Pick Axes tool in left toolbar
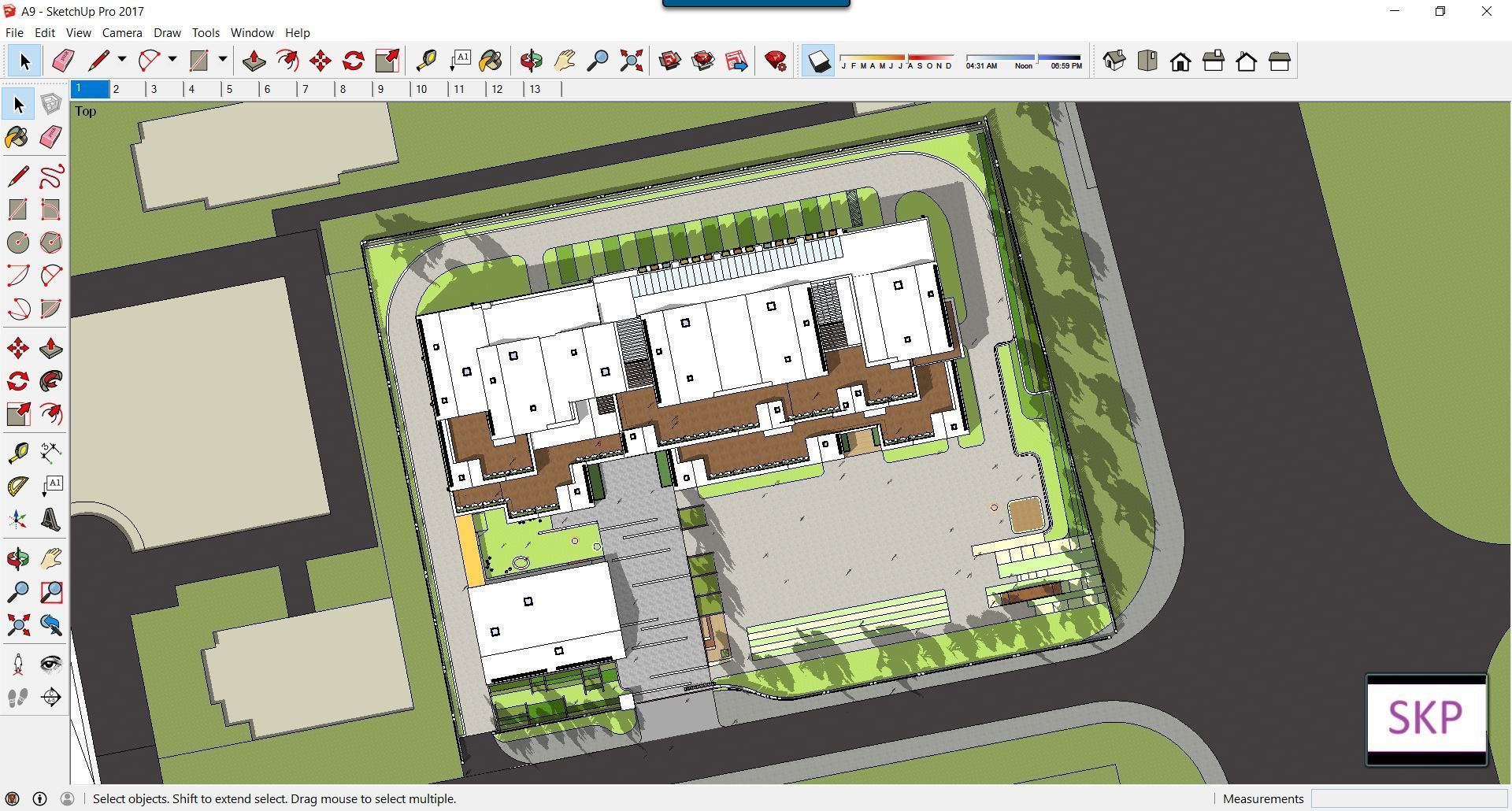 (x=17, y=520)
